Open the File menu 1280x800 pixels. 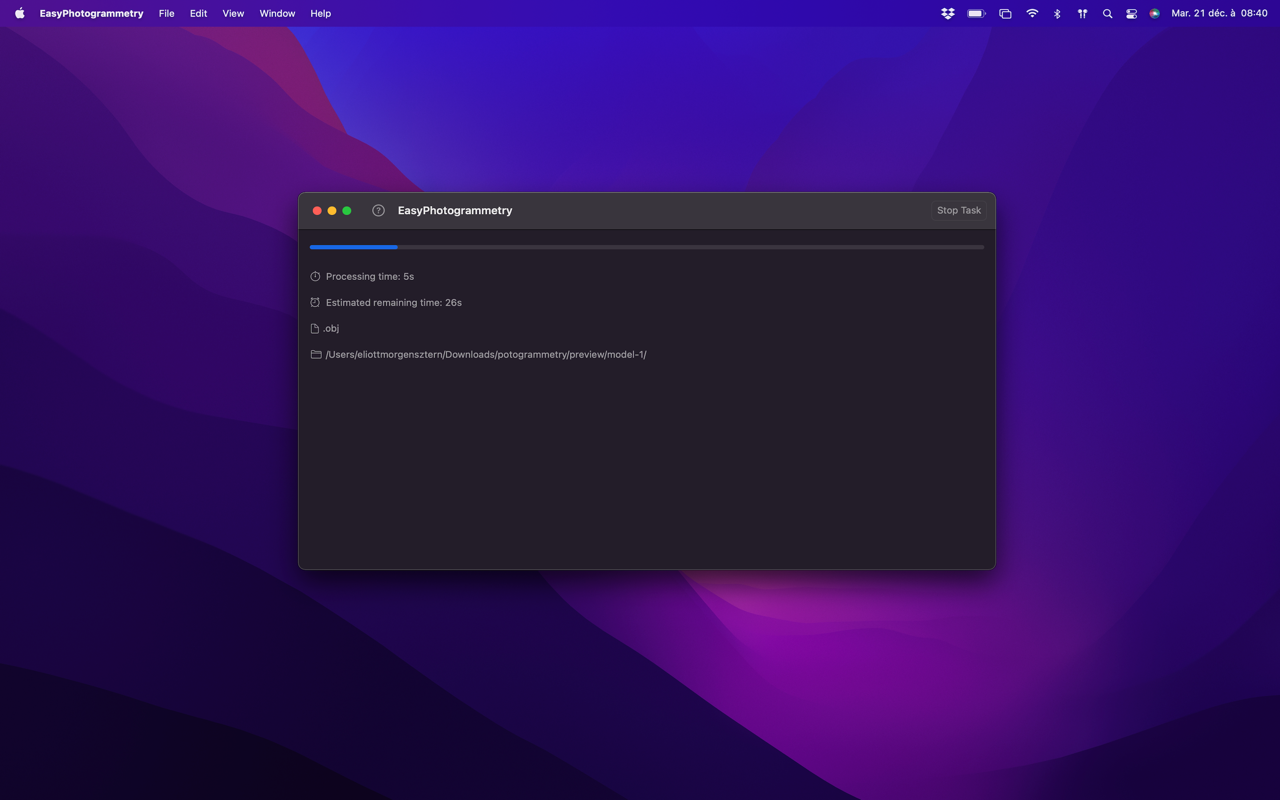tap(166, 14)
